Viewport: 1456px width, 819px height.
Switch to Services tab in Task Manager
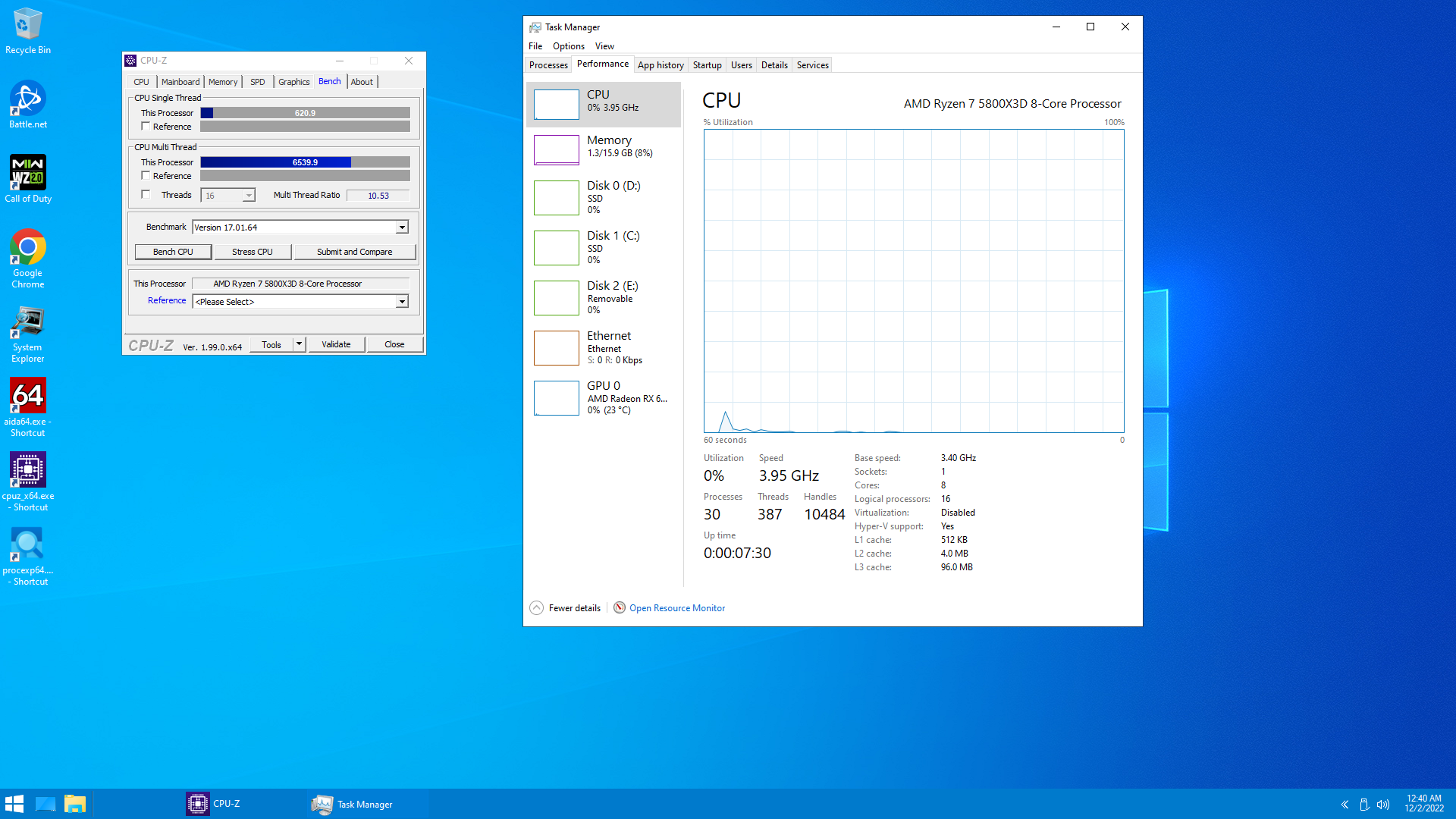813,65
